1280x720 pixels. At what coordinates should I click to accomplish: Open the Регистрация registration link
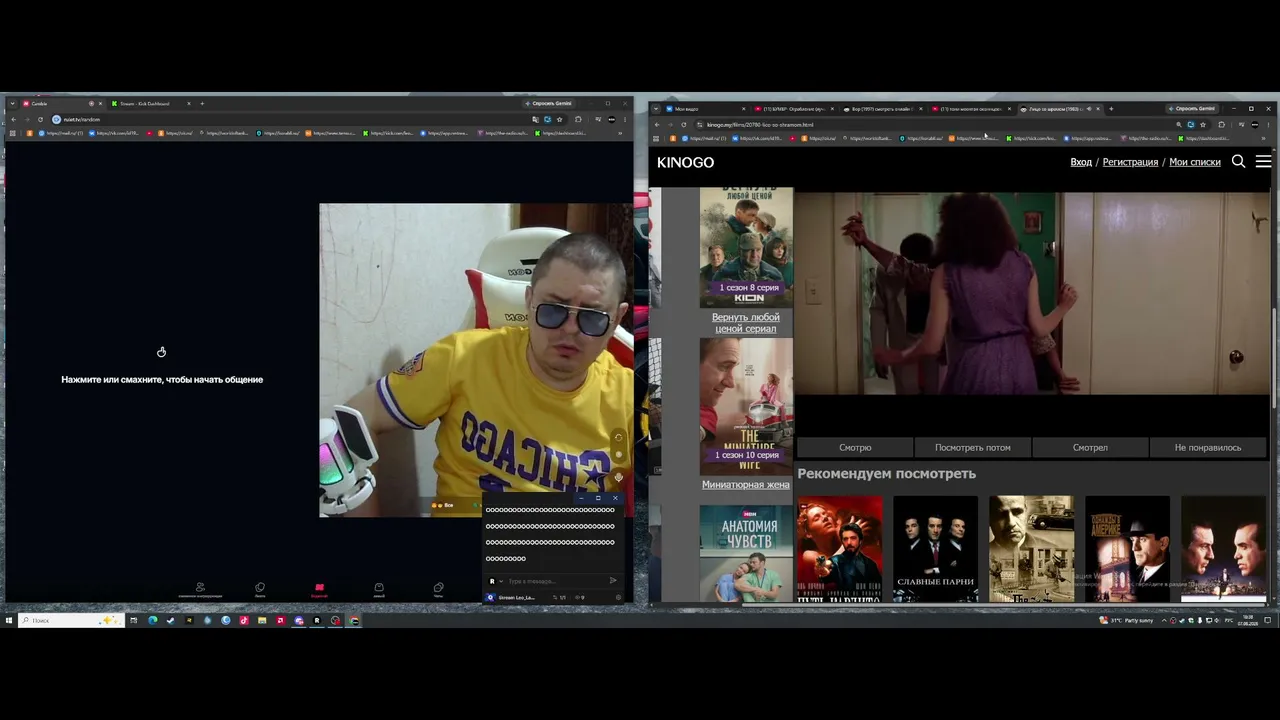point(1130,162)
